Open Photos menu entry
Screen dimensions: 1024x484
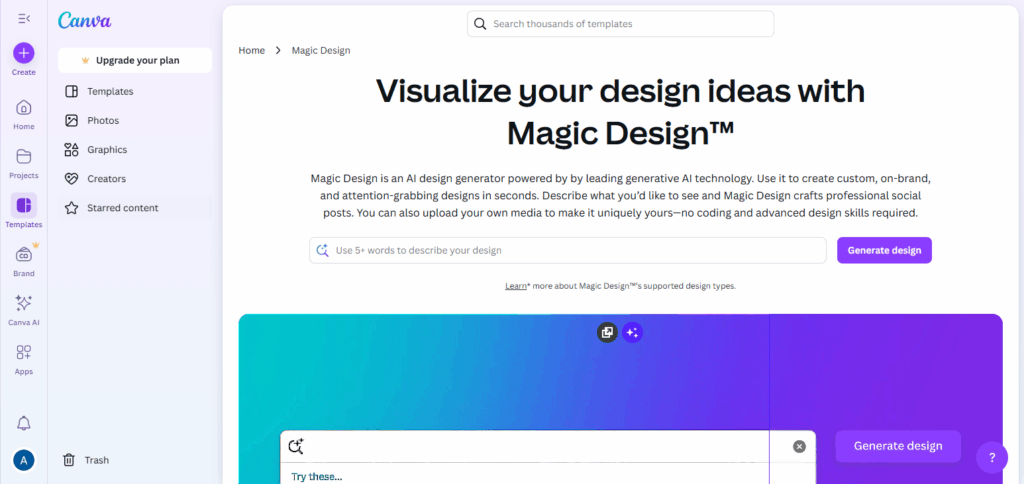point(135,121)
